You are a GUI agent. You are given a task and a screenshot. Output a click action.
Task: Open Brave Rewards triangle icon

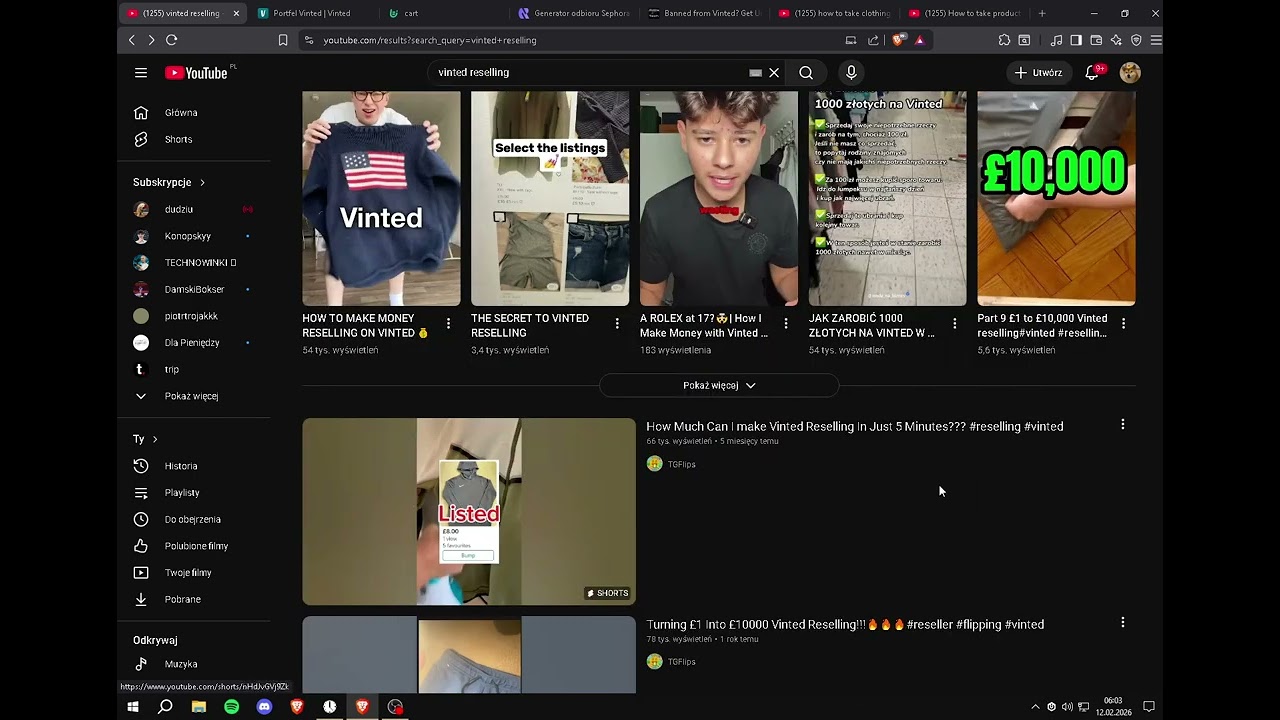coord(919,40)
